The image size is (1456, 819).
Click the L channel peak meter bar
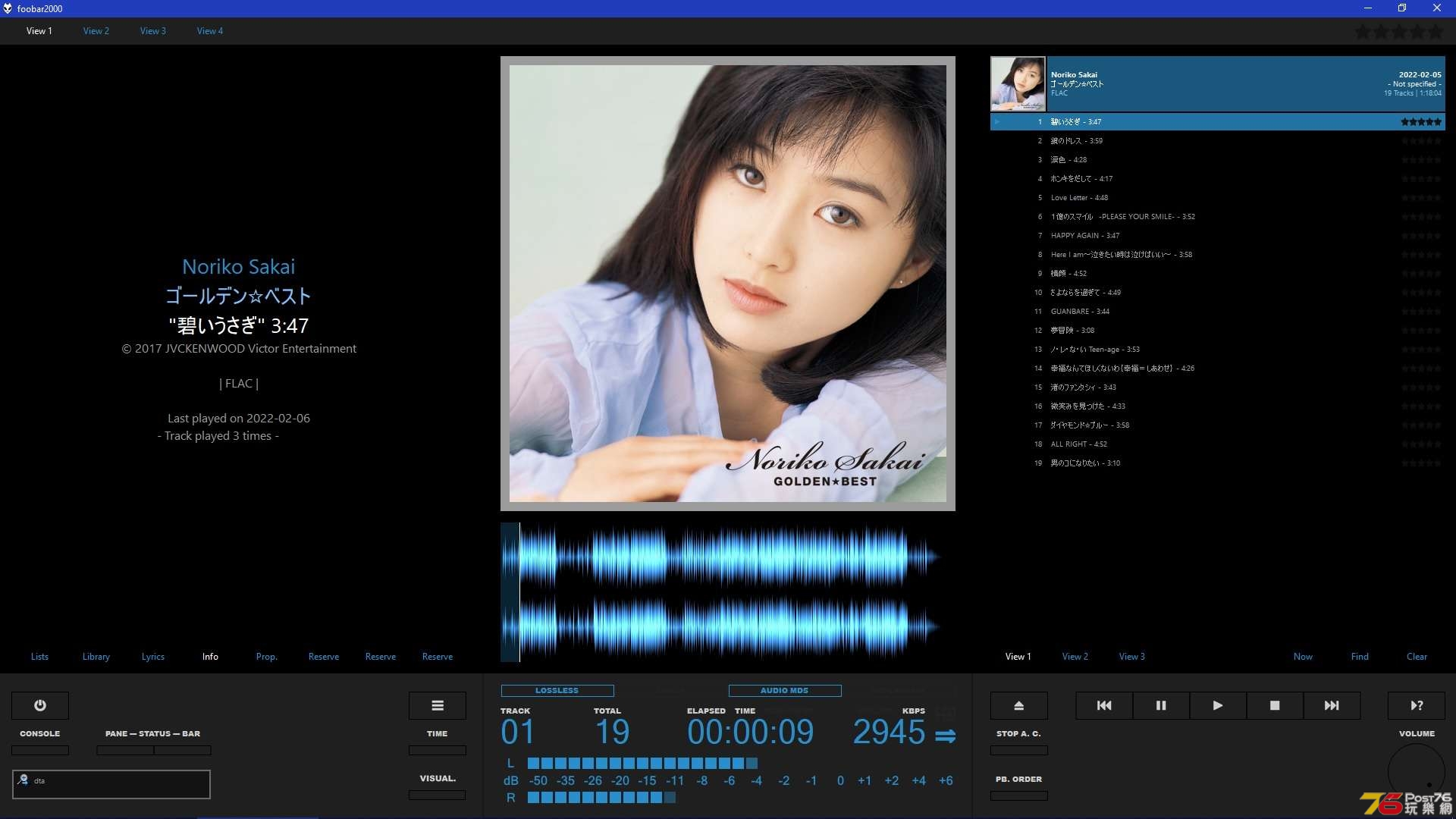(x=642, y=763)
